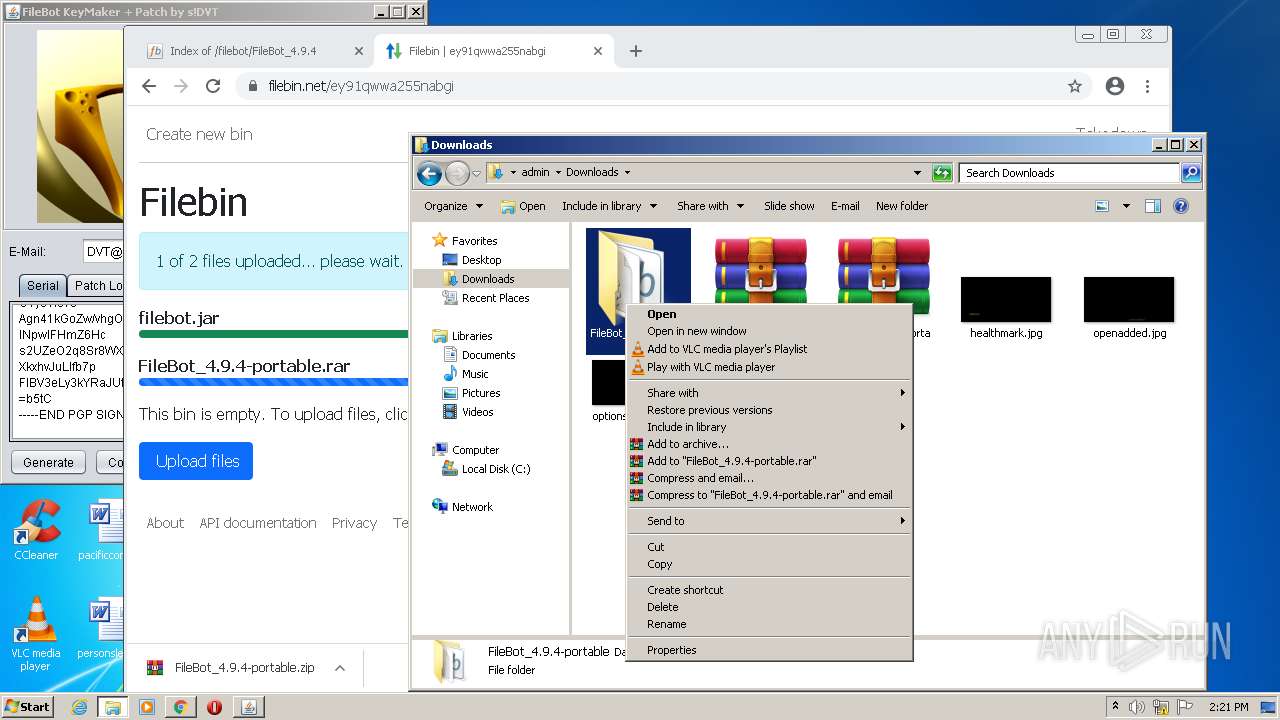Open Local Disk (C:) in navigation pane
The width and height of the screenshot is (1280, 720).
click(x=496, y=469)
